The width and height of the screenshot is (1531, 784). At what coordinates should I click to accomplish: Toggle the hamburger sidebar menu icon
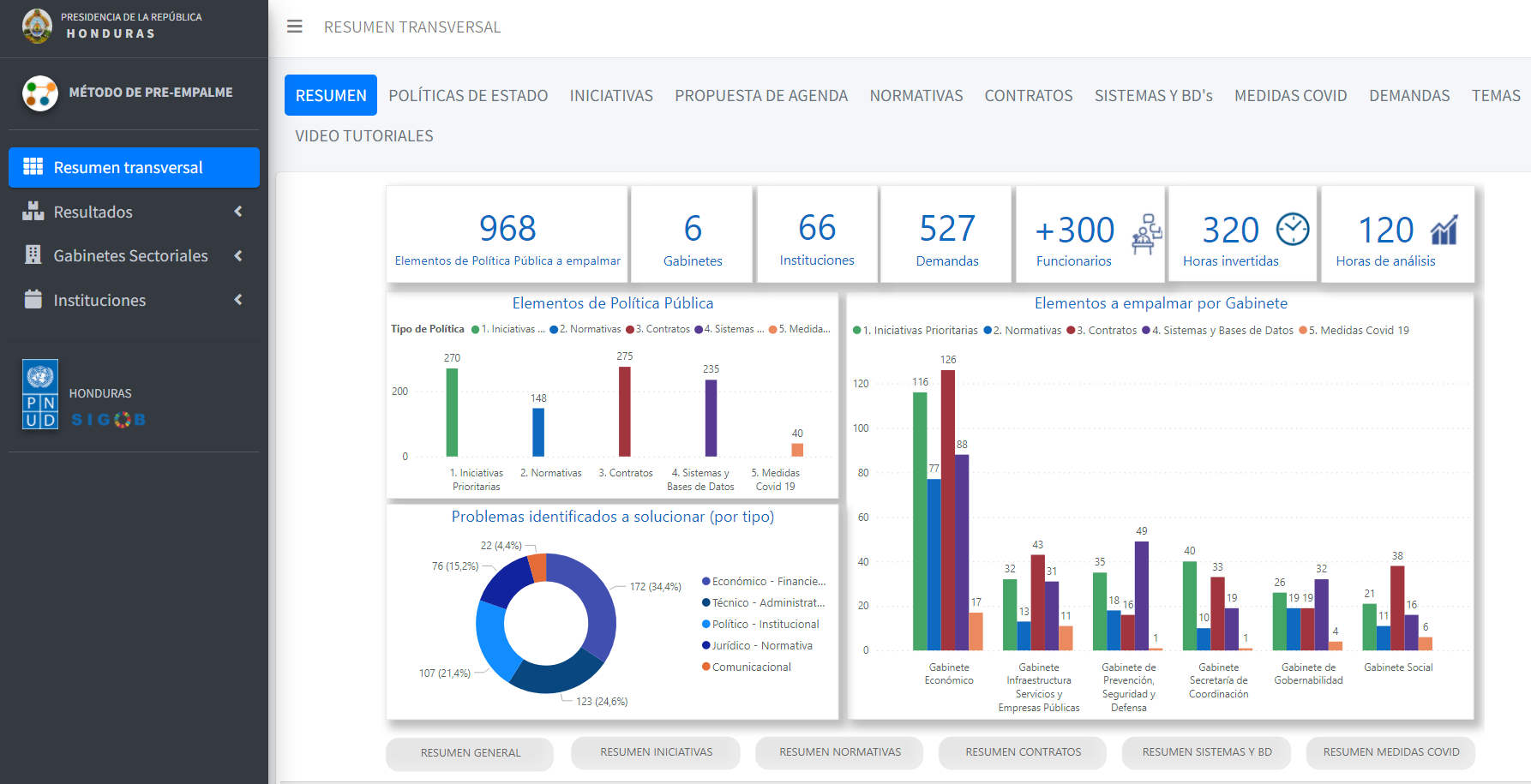(x=294, y=27)
